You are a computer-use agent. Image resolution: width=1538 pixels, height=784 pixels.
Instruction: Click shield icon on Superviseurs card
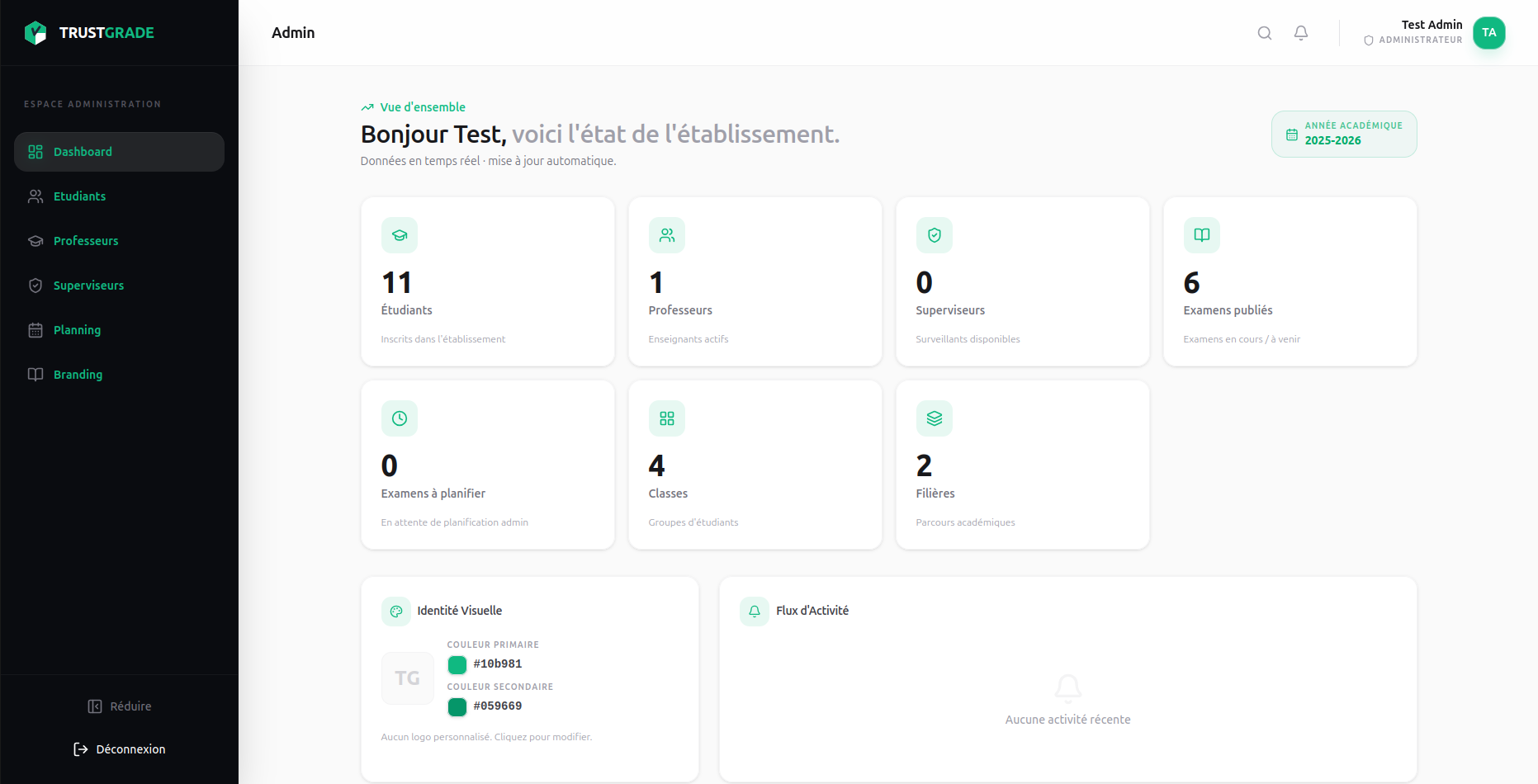coord(934,235)
